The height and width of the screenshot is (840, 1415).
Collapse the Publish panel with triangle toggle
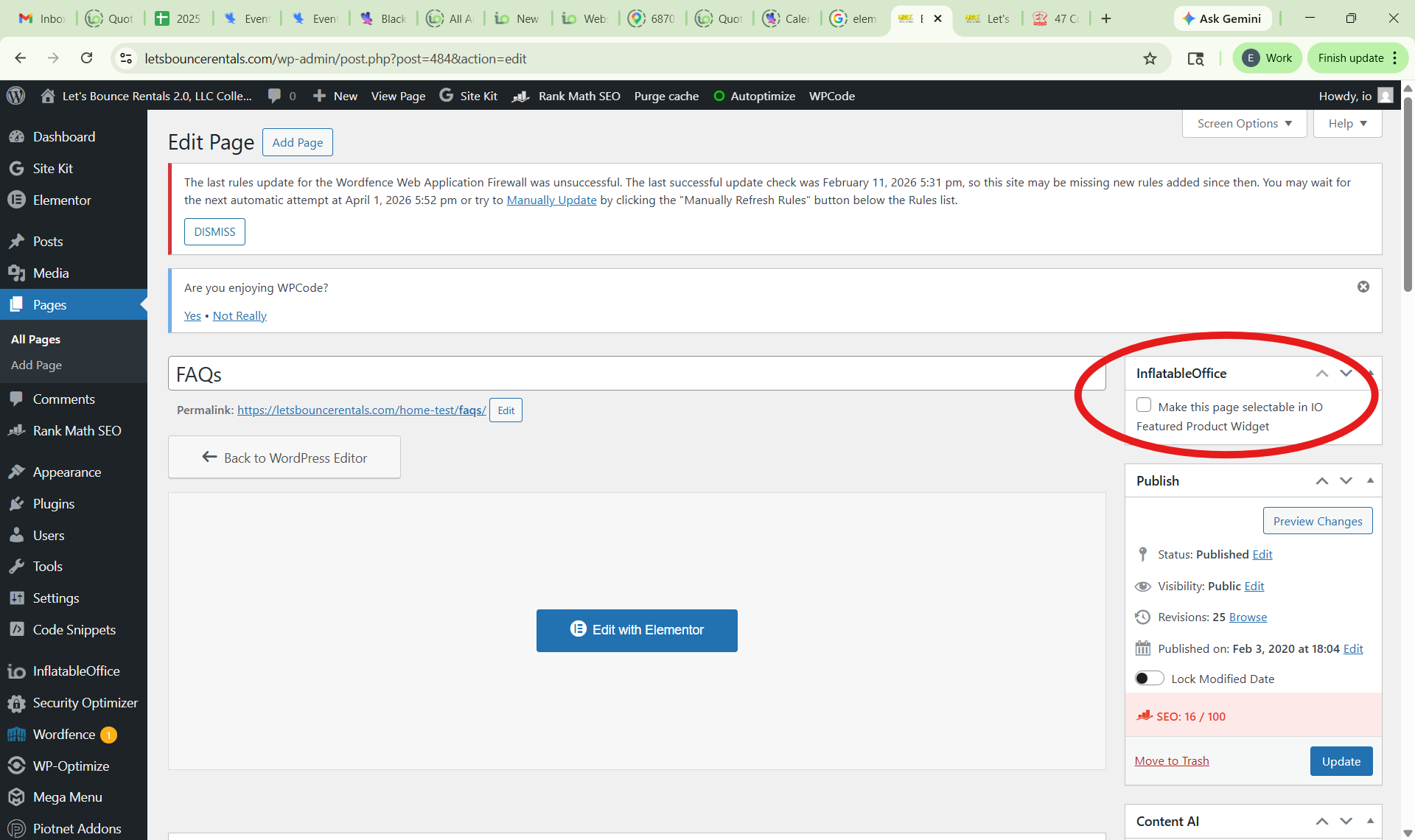[1370, 480]
